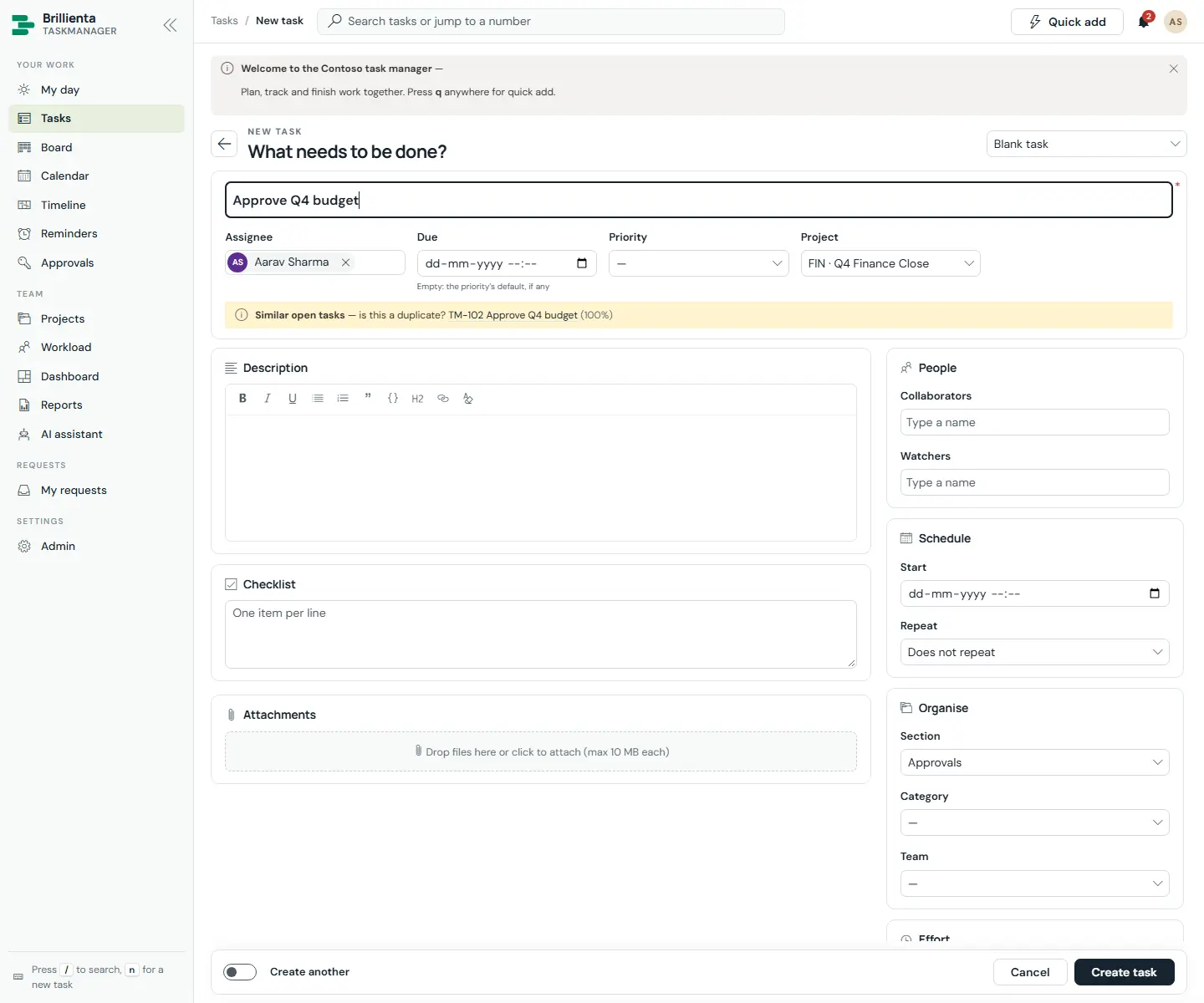Open the AS user avatar menu

pos(1176,22)
